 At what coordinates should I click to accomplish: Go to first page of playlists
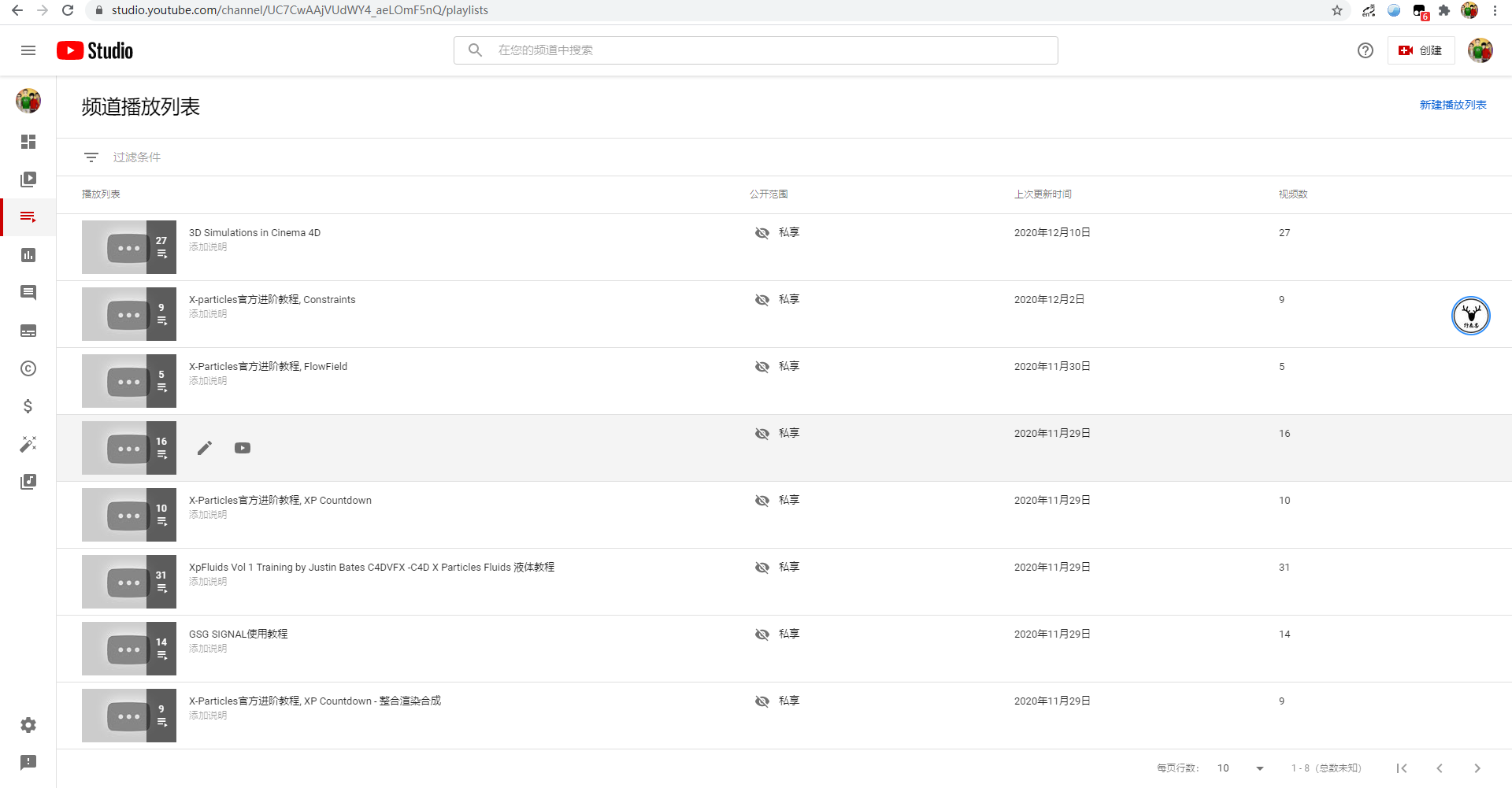1402,768
